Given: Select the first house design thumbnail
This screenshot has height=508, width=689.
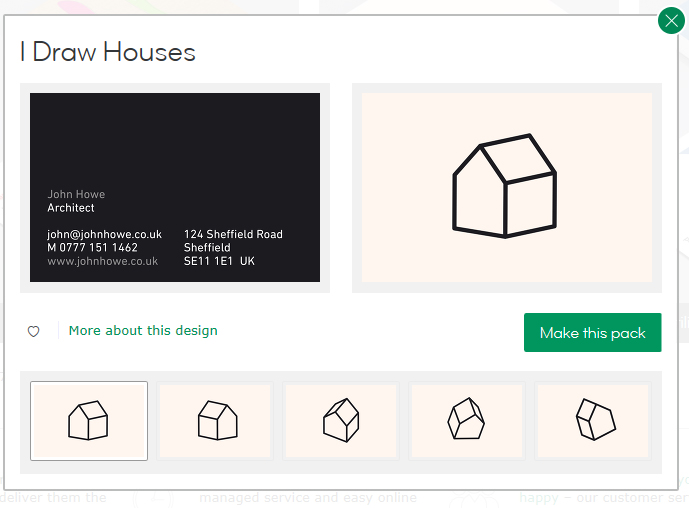Looking at the screenshot, I should pos(89,421).
